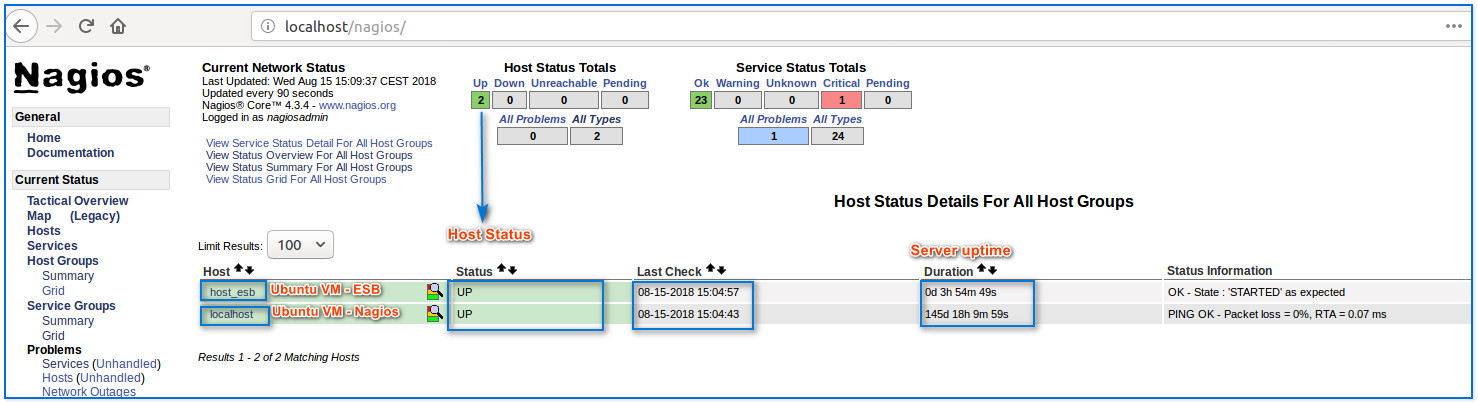Click the green Ok services count box
The image size is (1478, 404).
(x=701, y=100)
